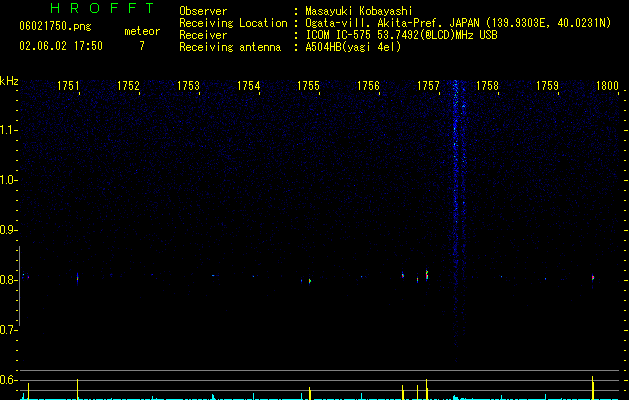Viewport: 629px width, 400px height.
Task: Click the meteor echo just before 1757
Action: [427, 275]
